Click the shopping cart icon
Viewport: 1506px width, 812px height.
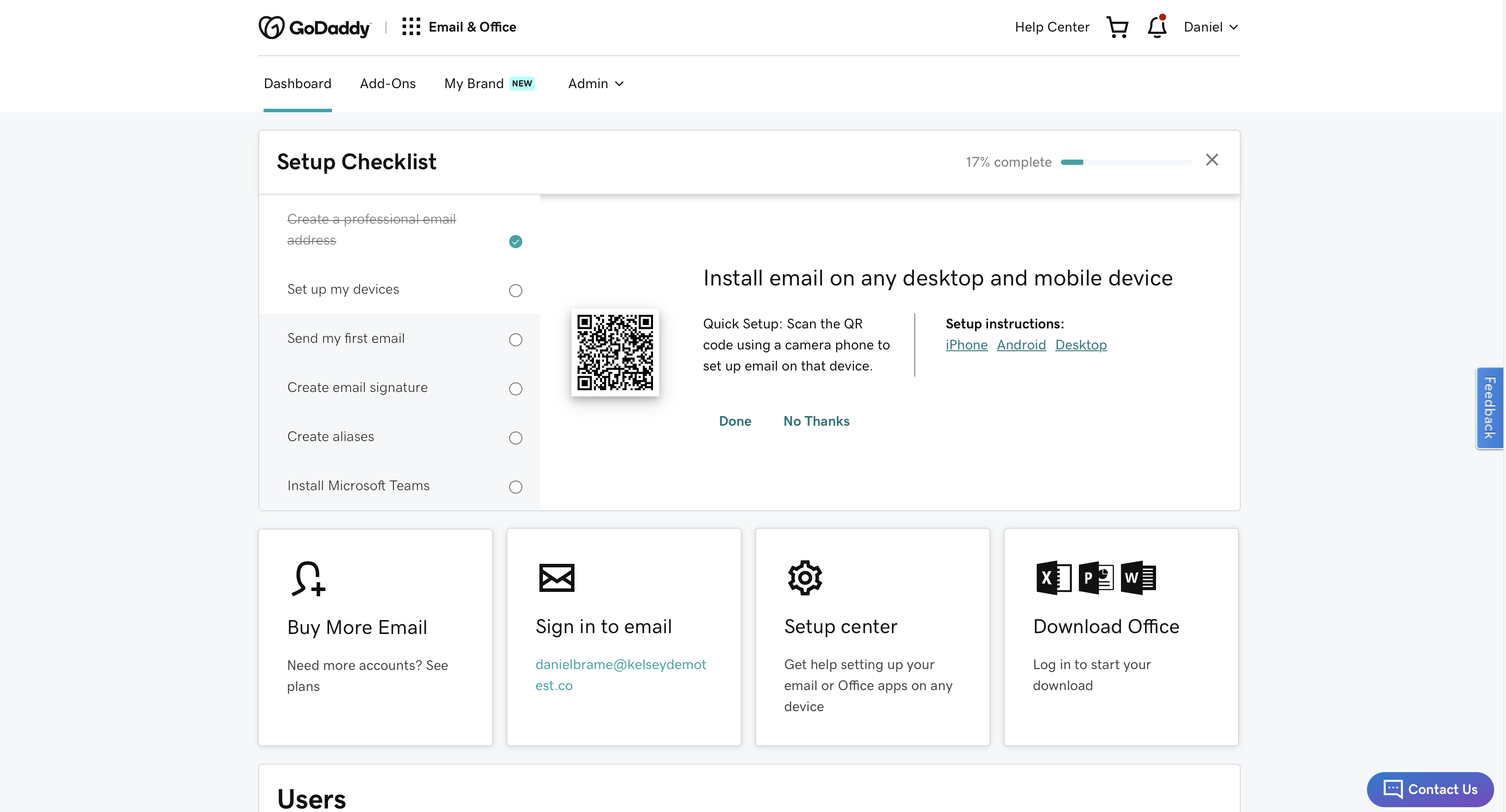point(1118,27)
